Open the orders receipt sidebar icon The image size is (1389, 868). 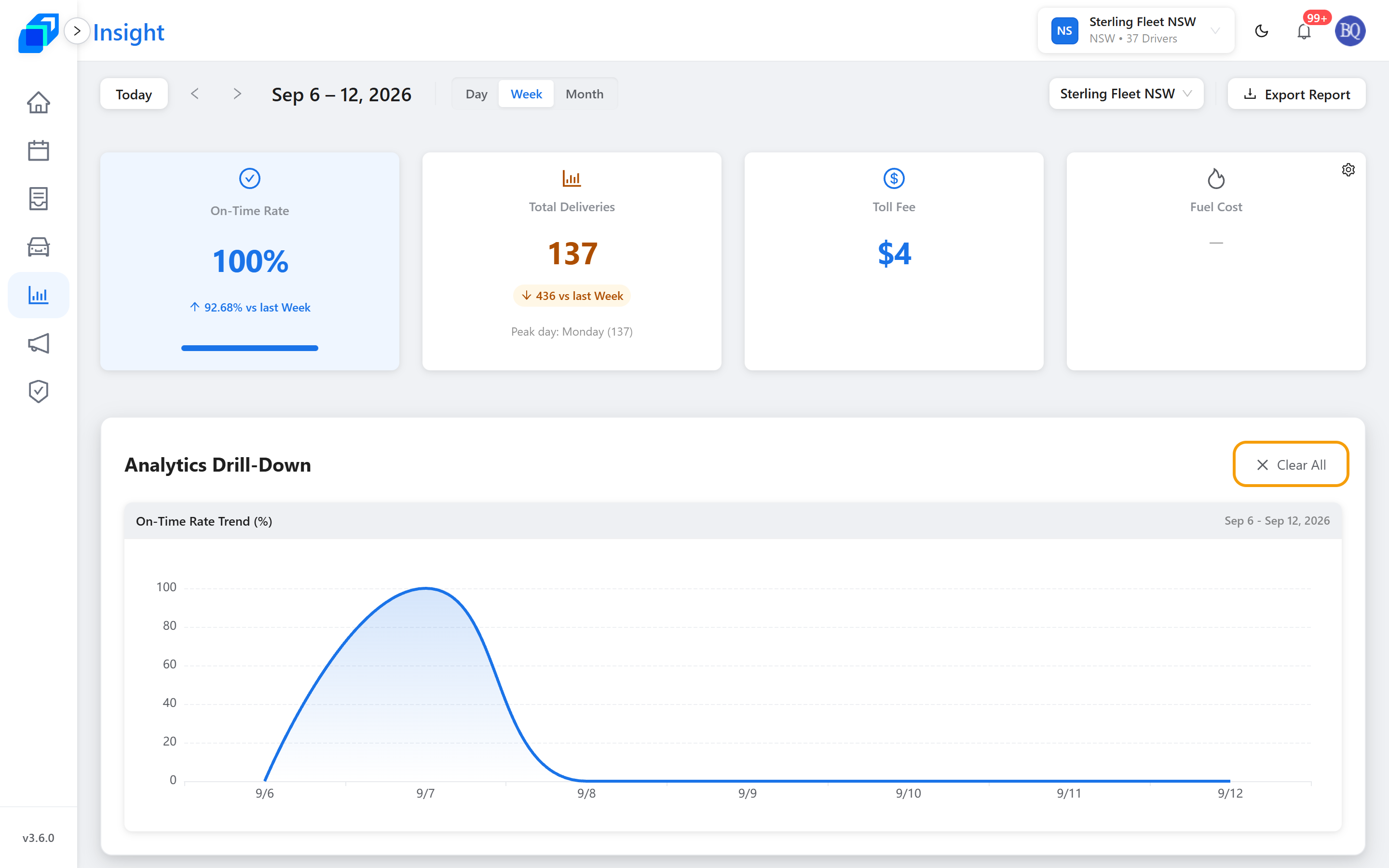[x=39, y=199]
